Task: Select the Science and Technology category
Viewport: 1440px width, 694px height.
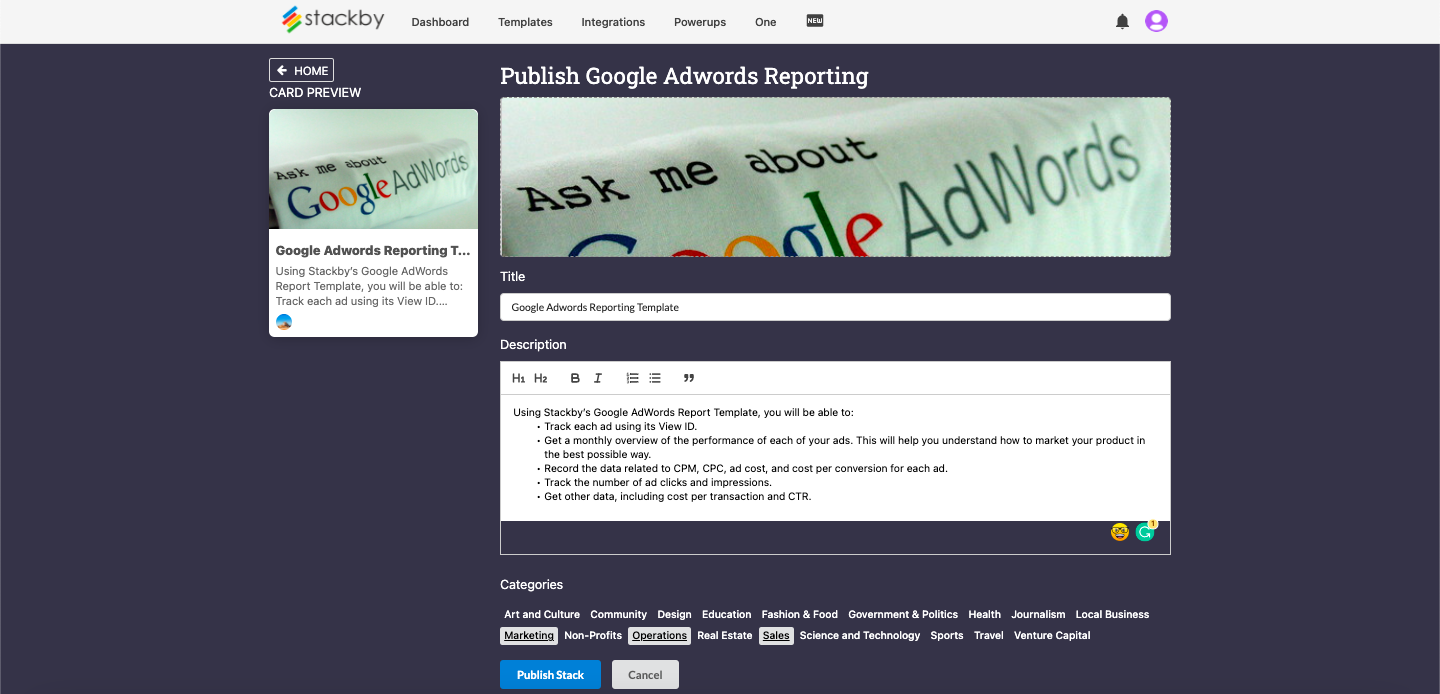Action: [860, 636]
